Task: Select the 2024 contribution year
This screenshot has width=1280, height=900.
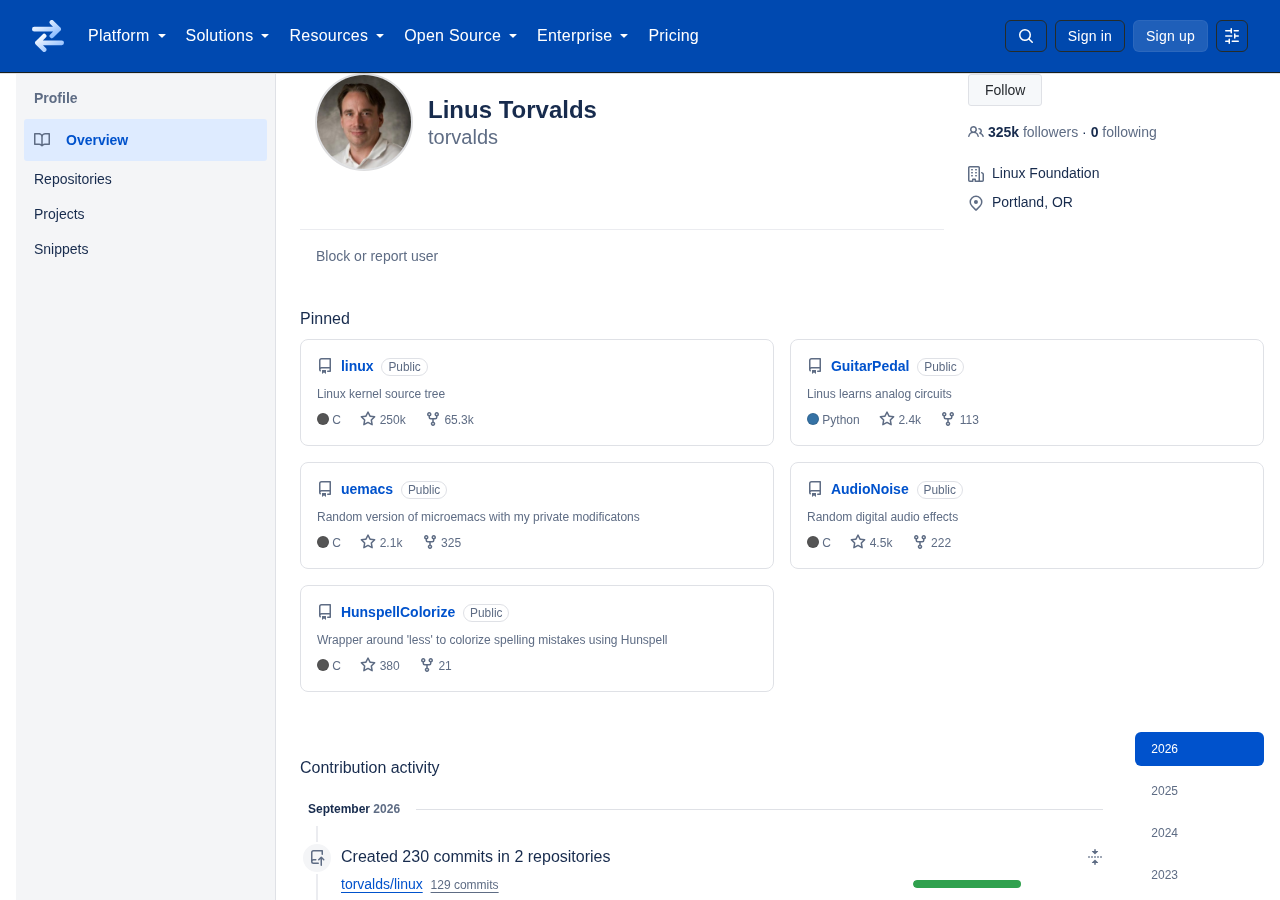Action: pos(1199,833)
